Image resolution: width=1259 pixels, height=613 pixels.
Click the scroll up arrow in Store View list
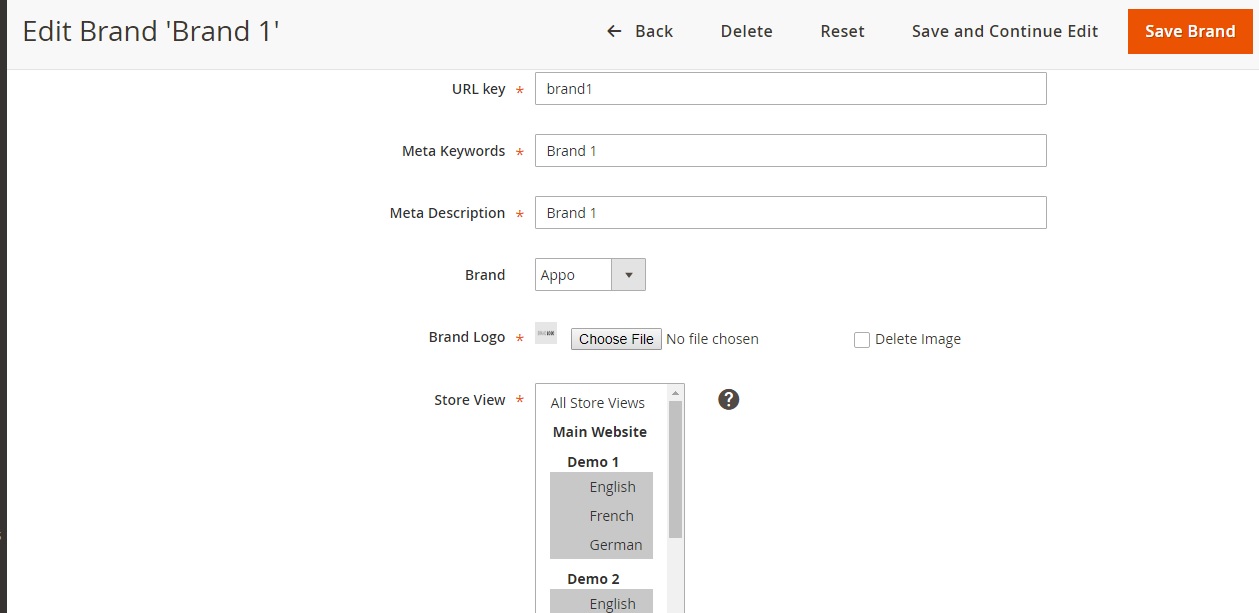point(675,393)
